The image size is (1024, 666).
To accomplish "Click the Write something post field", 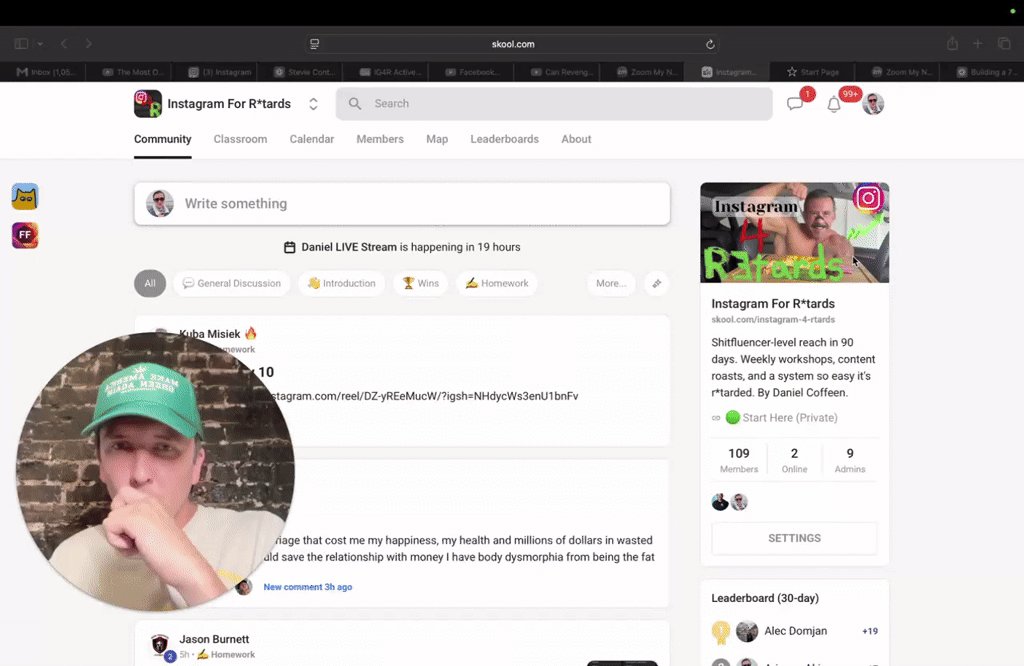I will coord(402,204).
